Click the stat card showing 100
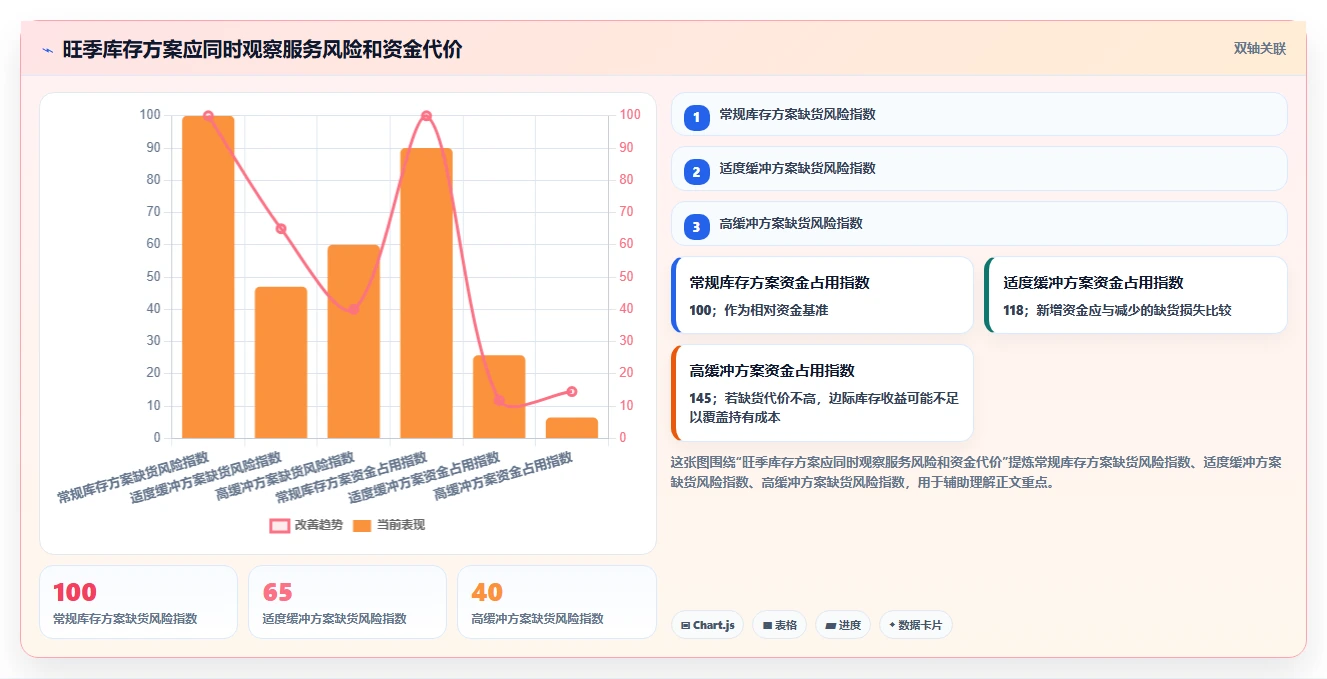 pos(139,602)
